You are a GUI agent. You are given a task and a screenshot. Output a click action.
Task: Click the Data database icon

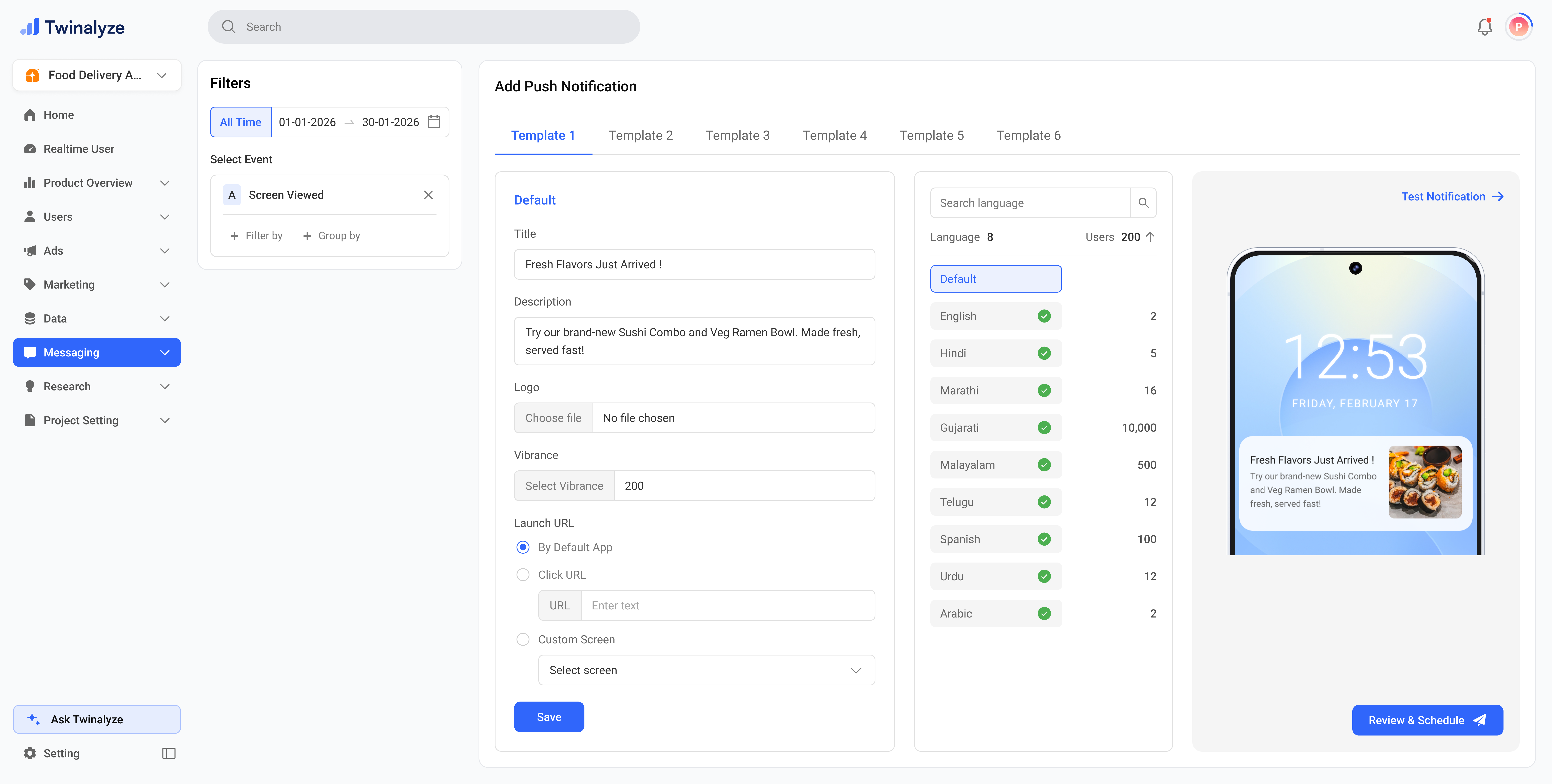click(30, 319)
